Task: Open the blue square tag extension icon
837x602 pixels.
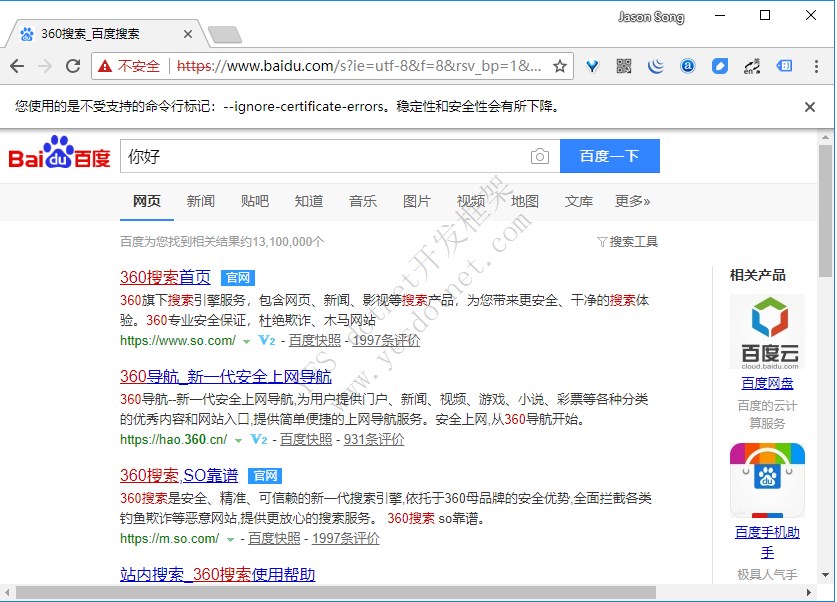Action: click(720, 66)
